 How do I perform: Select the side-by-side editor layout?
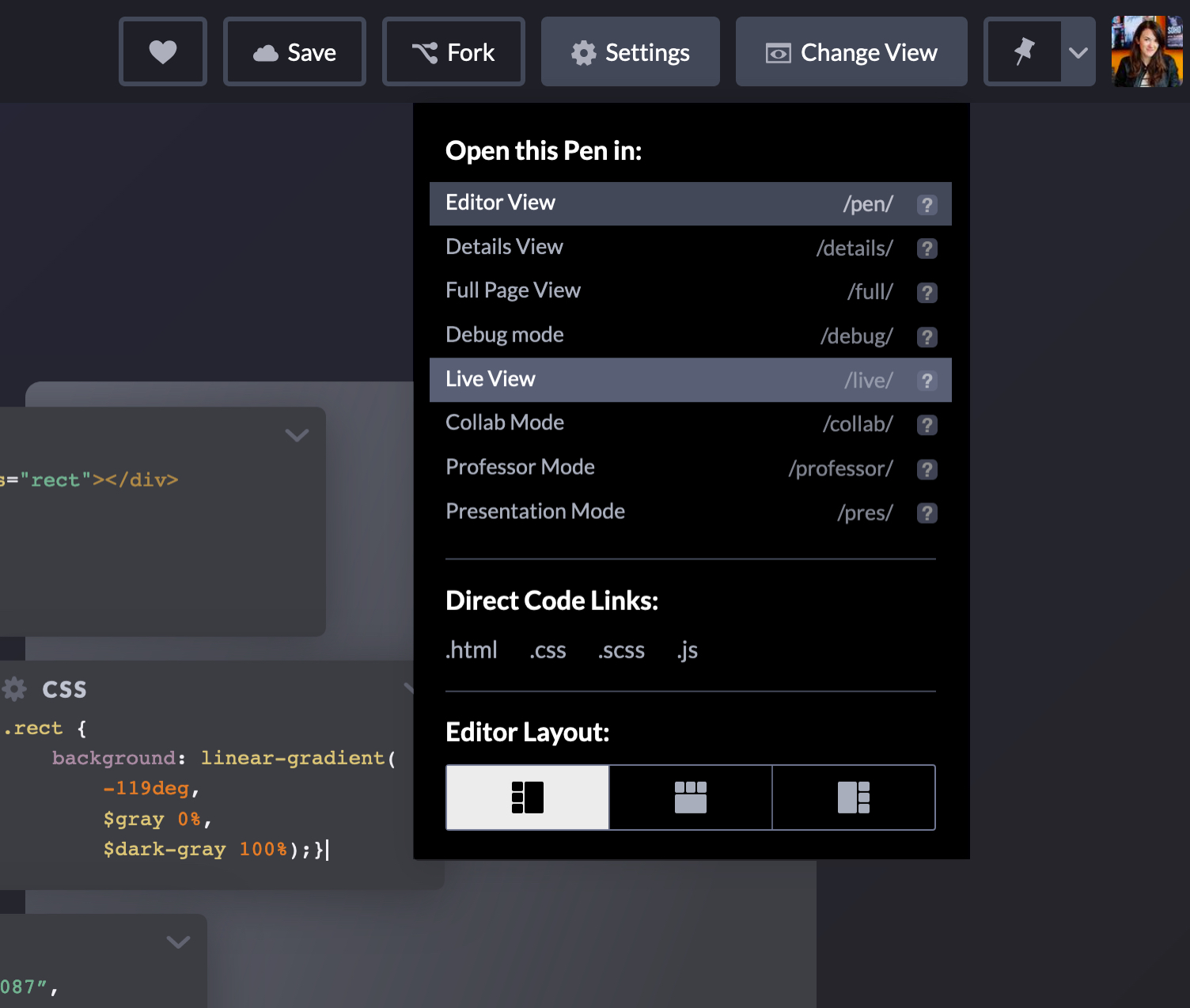coord(527,797)
